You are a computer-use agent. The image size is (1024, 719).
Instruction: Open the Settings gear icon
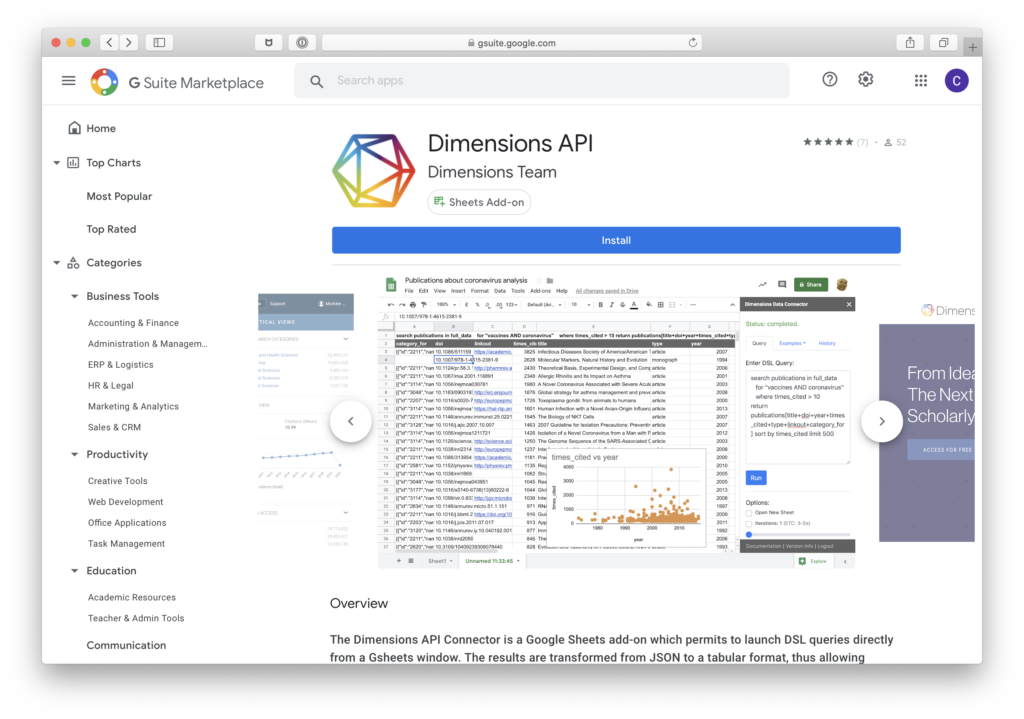[x=866, y=80]
